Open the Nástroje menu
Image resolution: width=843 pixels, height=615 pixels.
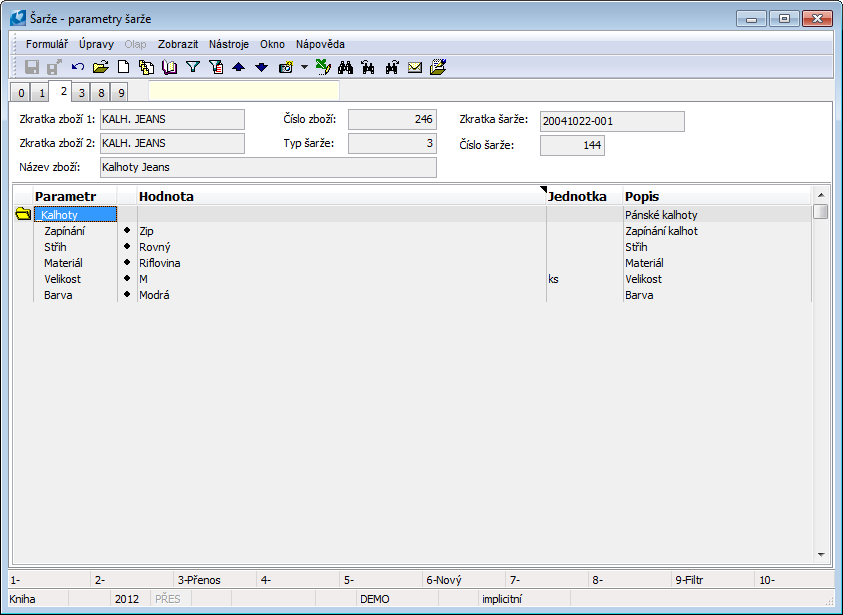(229, 44)
